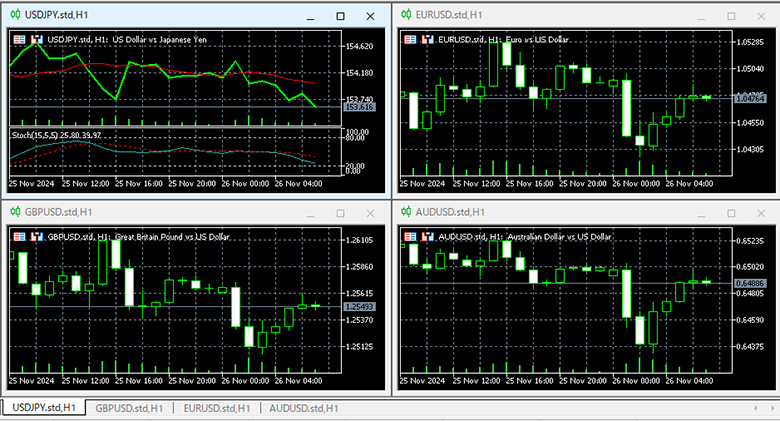Click 1.26105 on GBPUSD price scale
Screen dimensions: 780x421
(x=359, y=240)
